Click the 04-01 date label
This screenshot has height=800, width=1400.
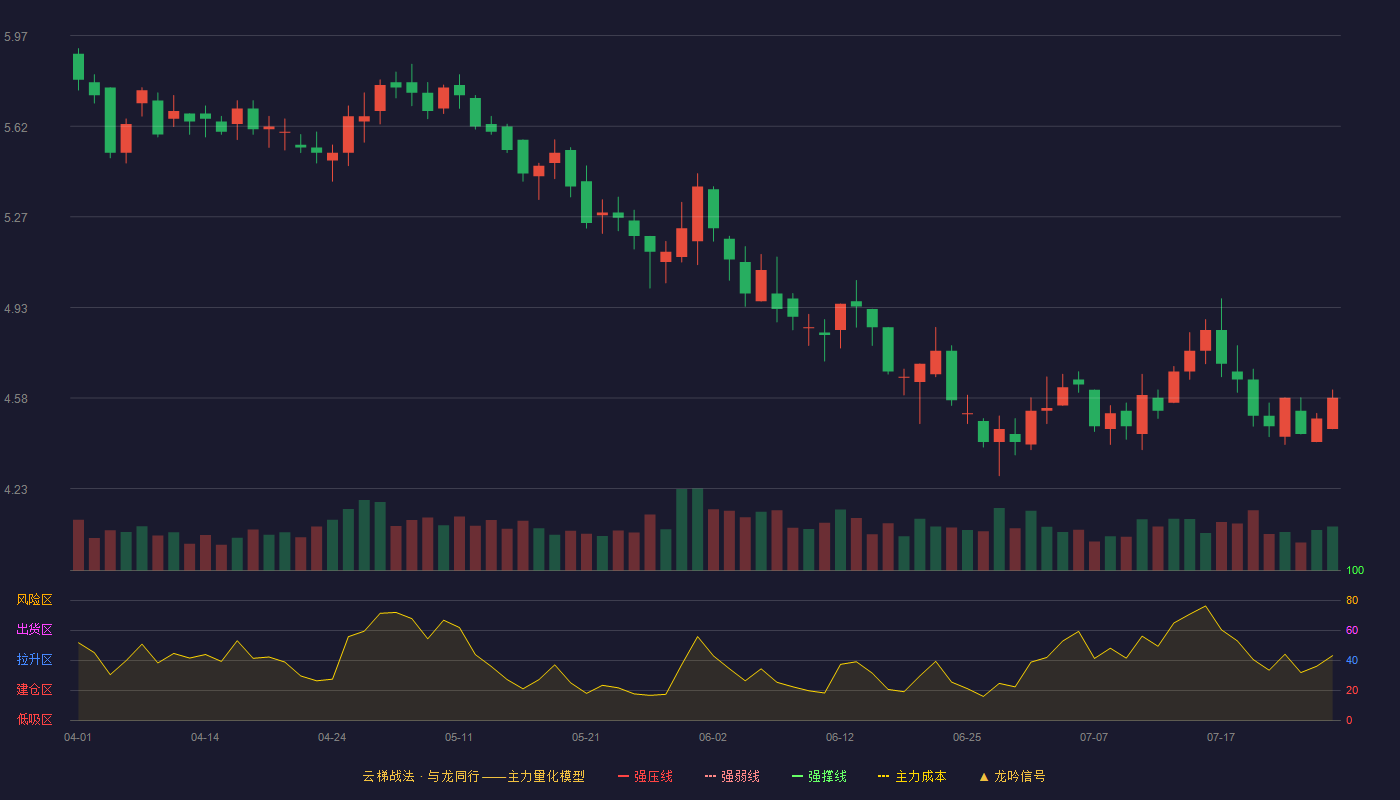(x=78, y=737)
